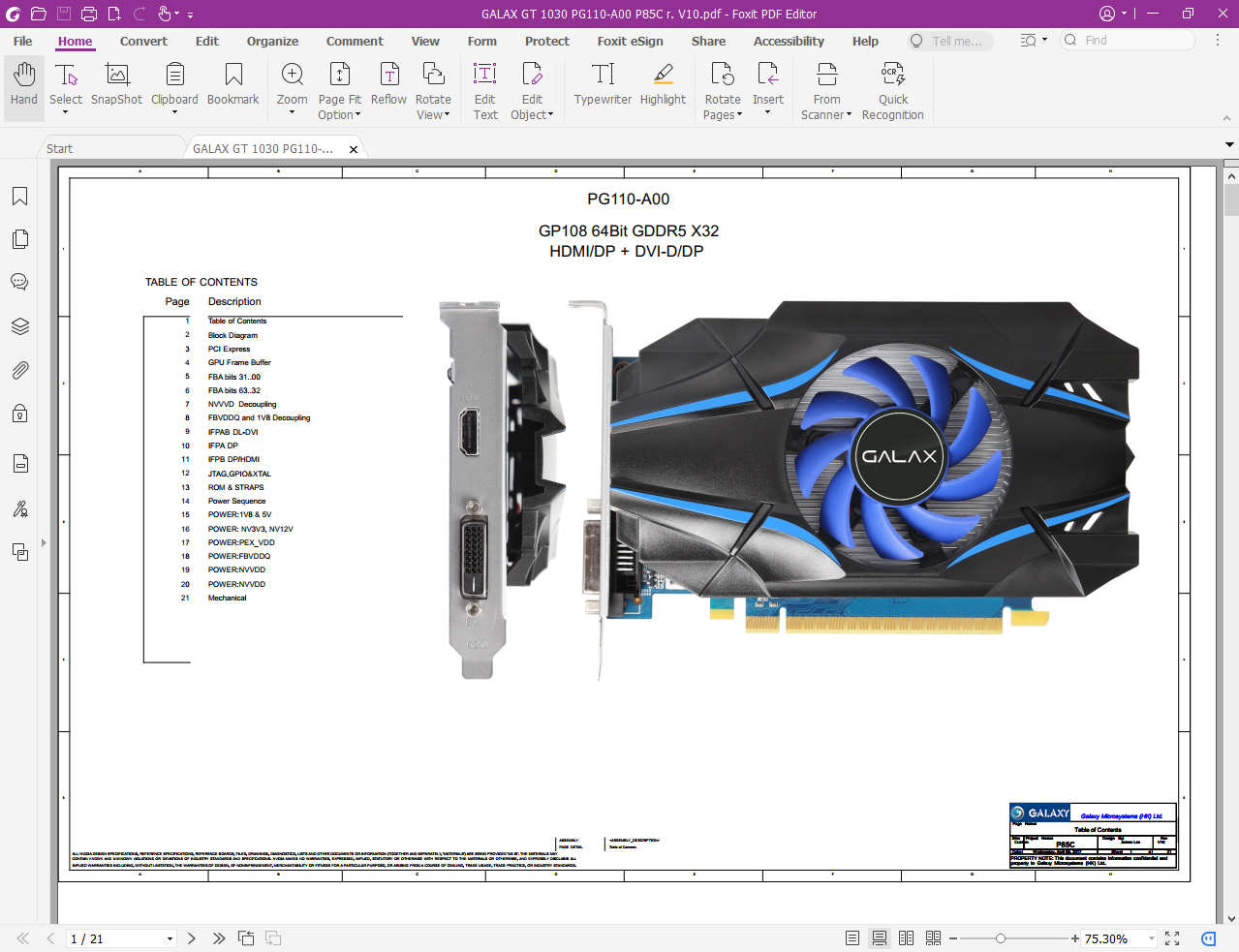
Task: Click the Find input field
Action: [x=1129, y=40]
